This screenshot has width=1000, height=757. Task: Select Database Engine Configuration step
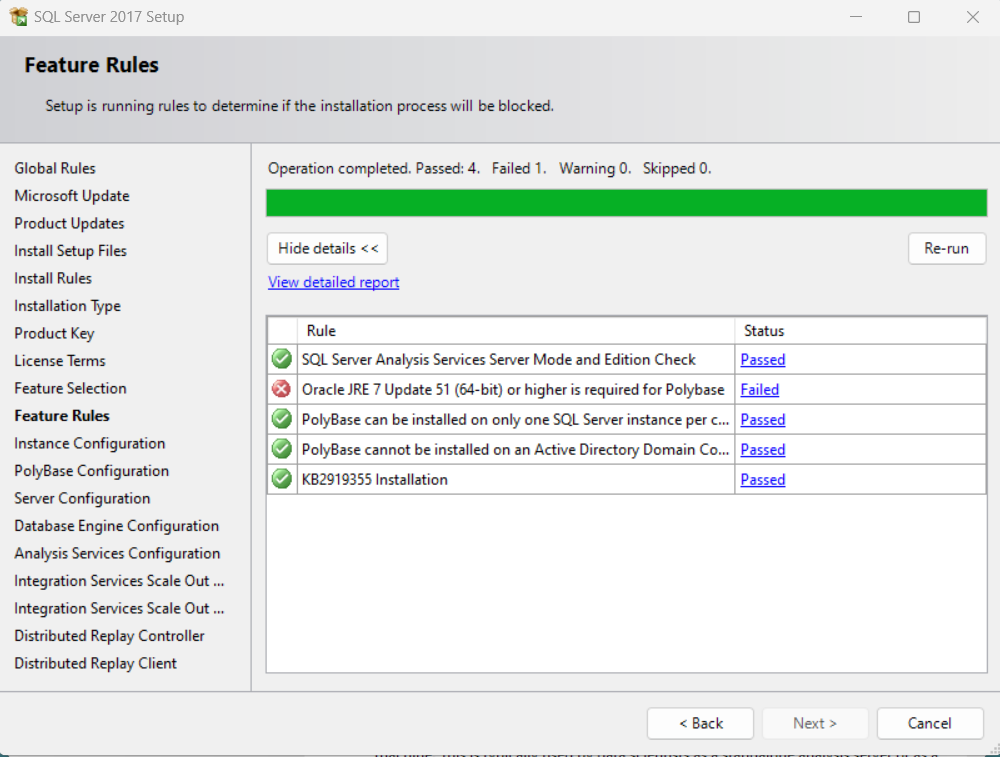tap(117, 525)
